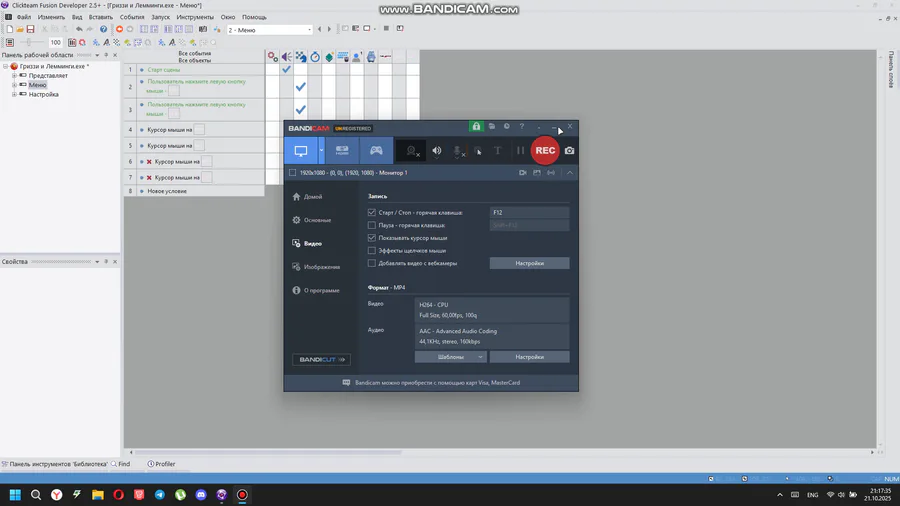The image size is (900, 506).
Task: Toggle Показывать курсор мыши checkbox
Action: tap(372, 238)
